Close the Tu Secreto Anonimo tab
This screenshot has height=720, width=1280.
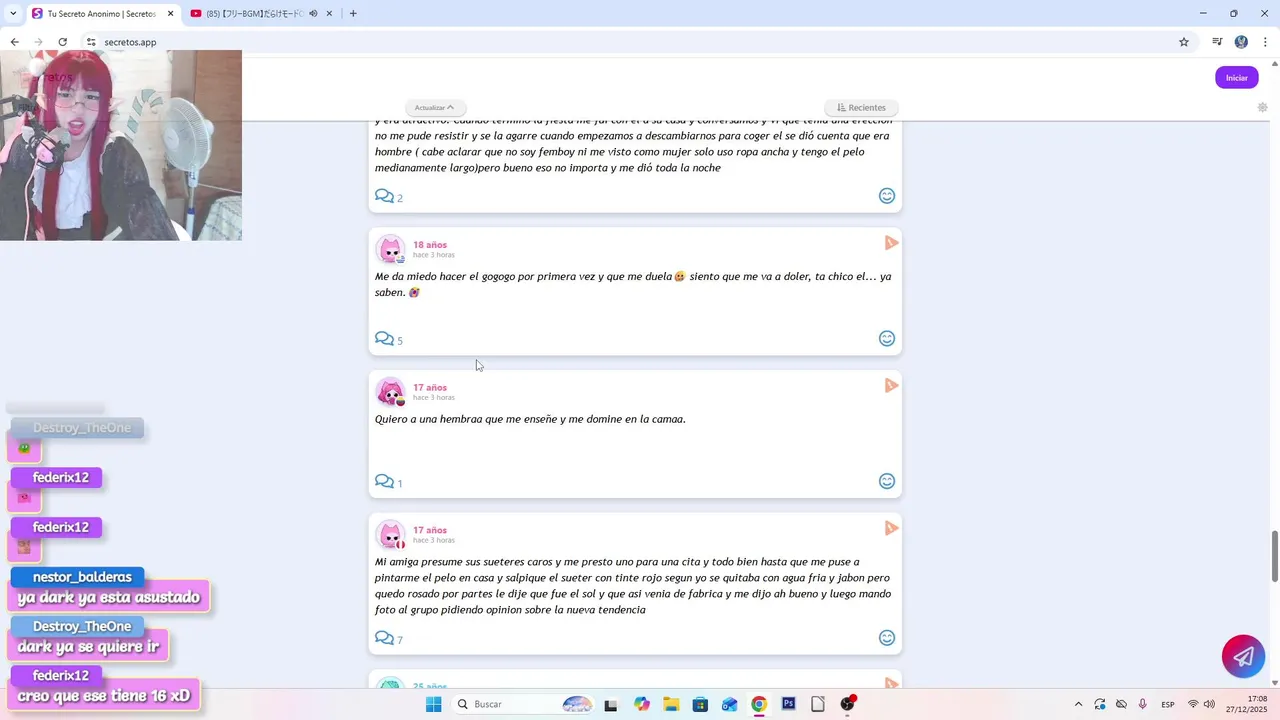coord(170,13)
